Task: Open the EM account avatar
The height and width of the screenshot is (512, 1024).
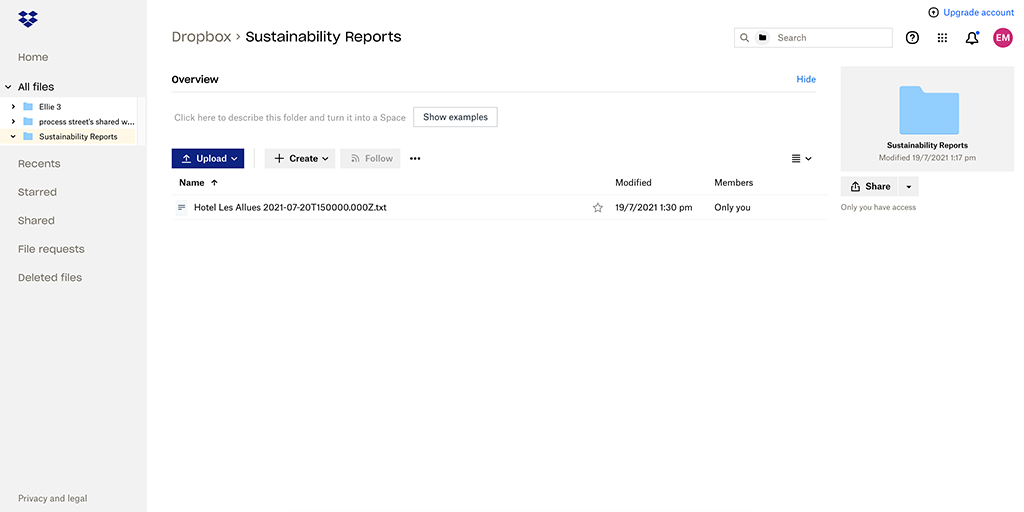Action: [x=1002, y=38]
